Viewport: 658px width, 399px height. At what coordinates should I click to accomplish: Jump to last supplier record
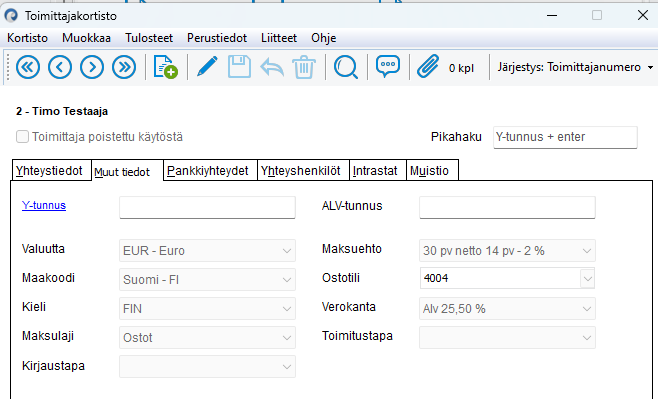pyautogui.click(x=124, y=67)
